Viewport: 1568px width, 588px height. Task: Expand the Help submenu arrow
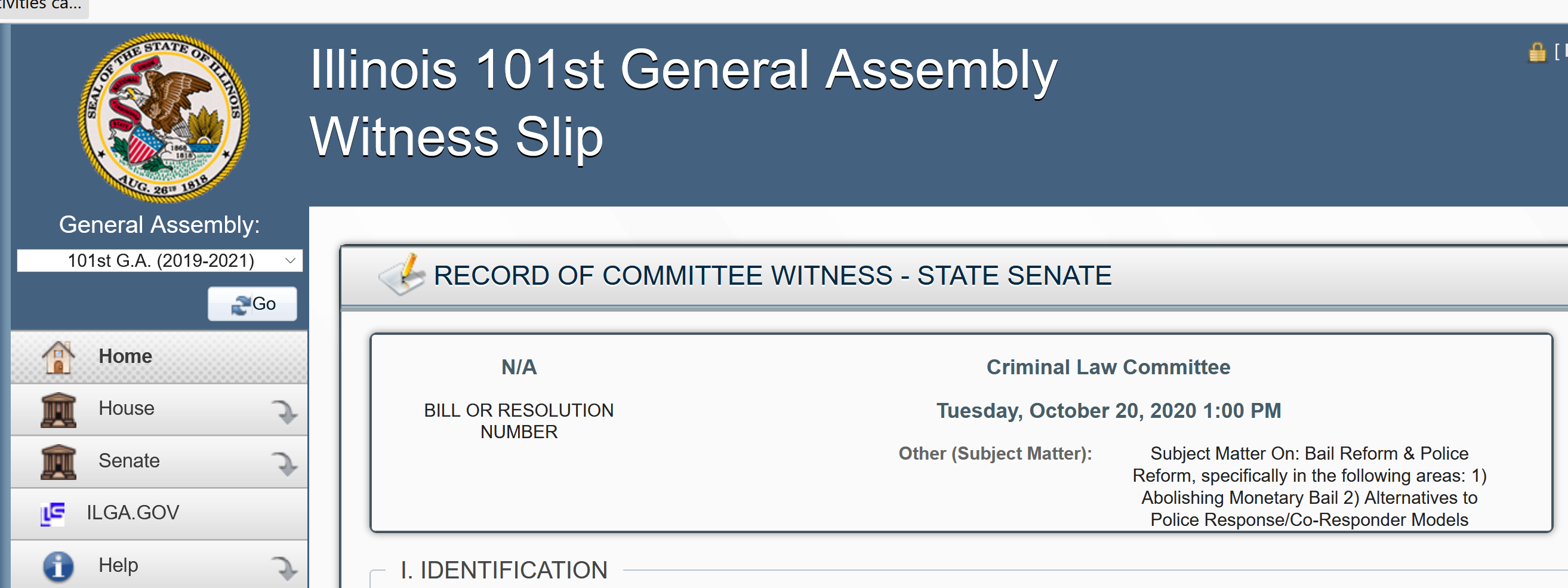284,567
